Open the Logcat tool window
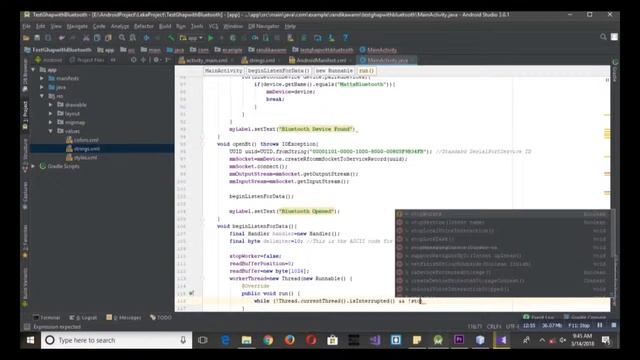The height and width of the screenshot is (360, 640). 83,318
